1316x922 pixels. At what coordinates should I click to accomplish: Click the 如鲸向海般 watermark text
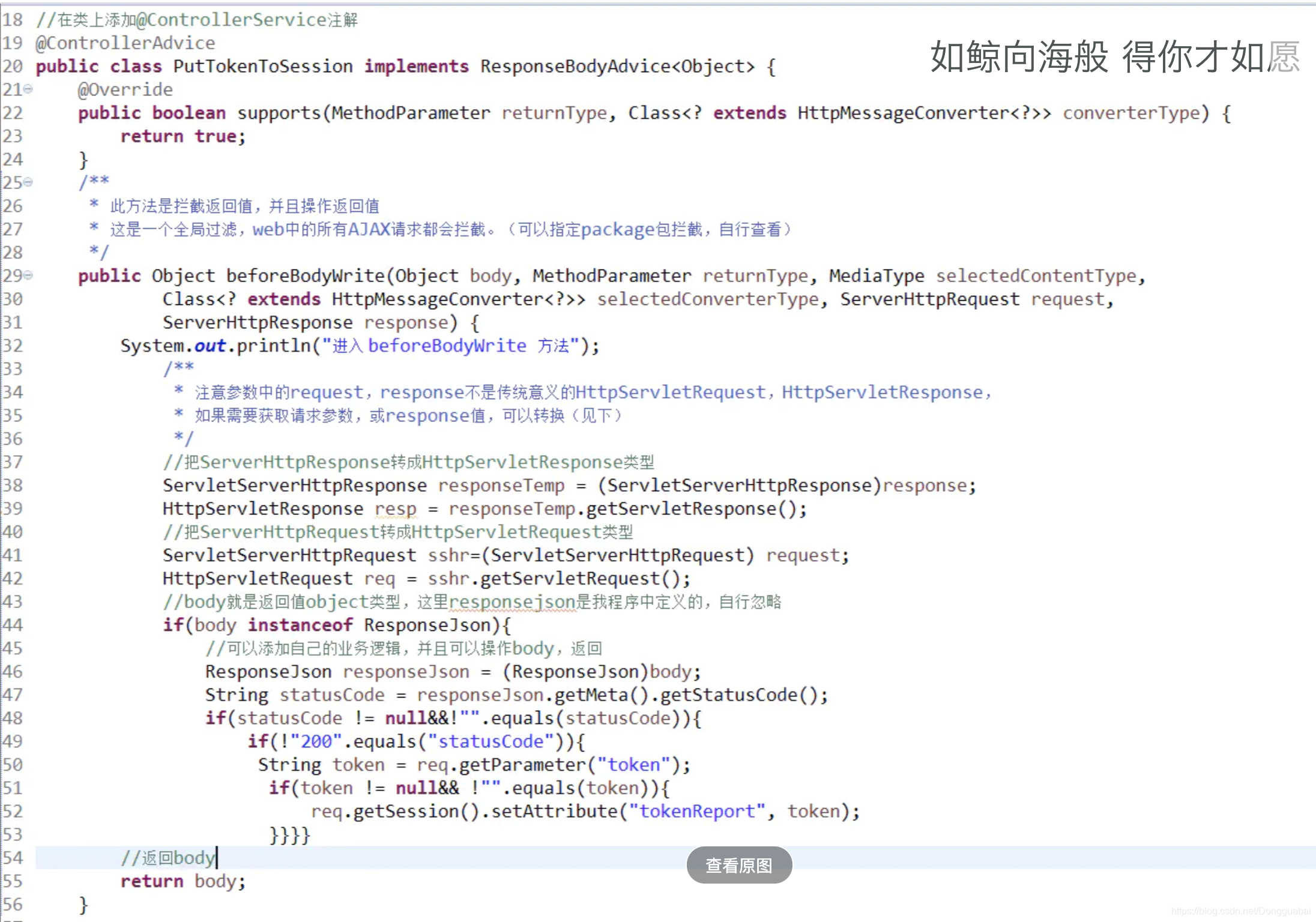click(1019, 59)
